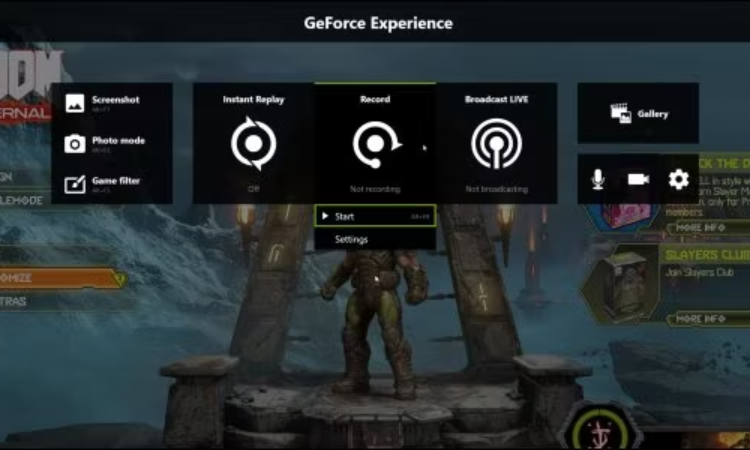The image size is (750, 450).
Task: Click Start in the Record menu
Action: tap(375, 216)
